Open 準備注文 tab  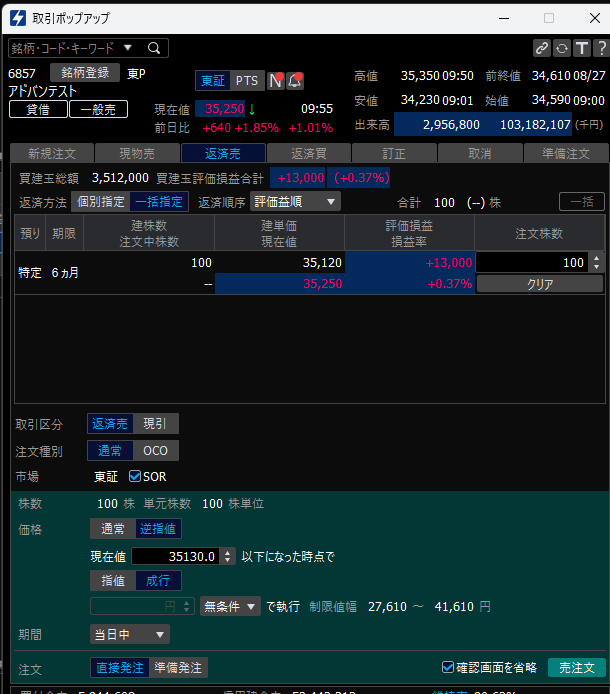point(566,153)
